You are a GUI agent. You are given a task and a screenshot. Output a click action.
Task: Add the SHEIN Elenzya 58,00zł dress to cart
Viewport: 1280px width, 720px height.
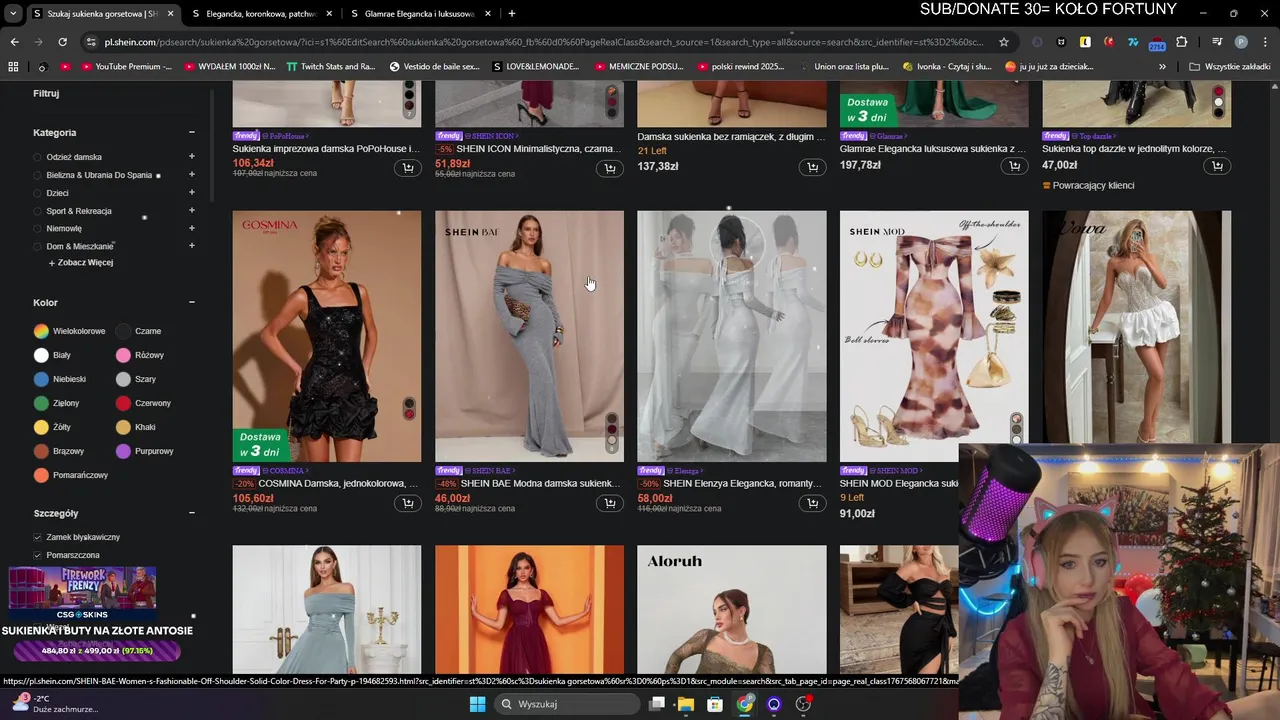click(x=812, y=502)
